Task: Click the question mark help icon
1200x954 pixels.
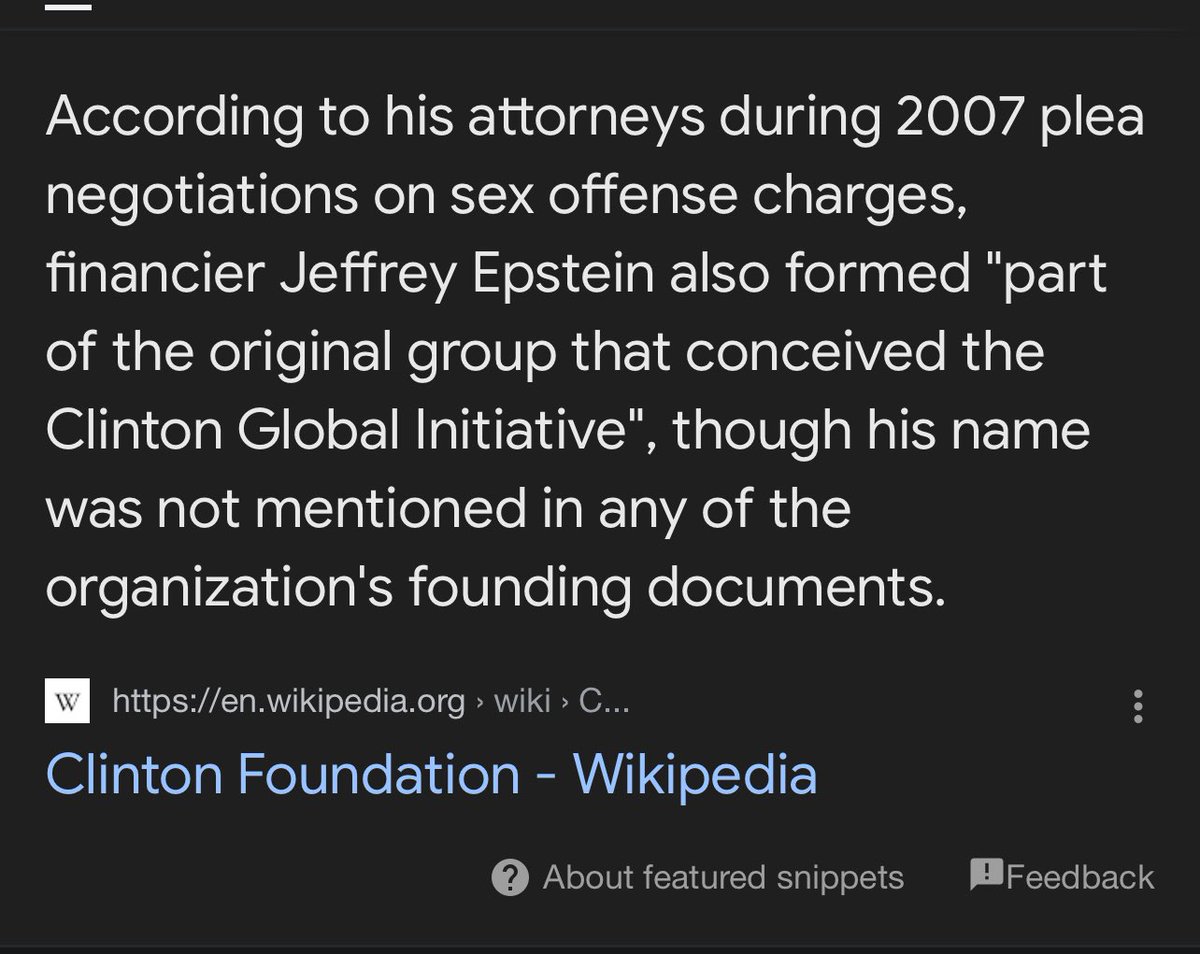Action: [x=509, y=878]
